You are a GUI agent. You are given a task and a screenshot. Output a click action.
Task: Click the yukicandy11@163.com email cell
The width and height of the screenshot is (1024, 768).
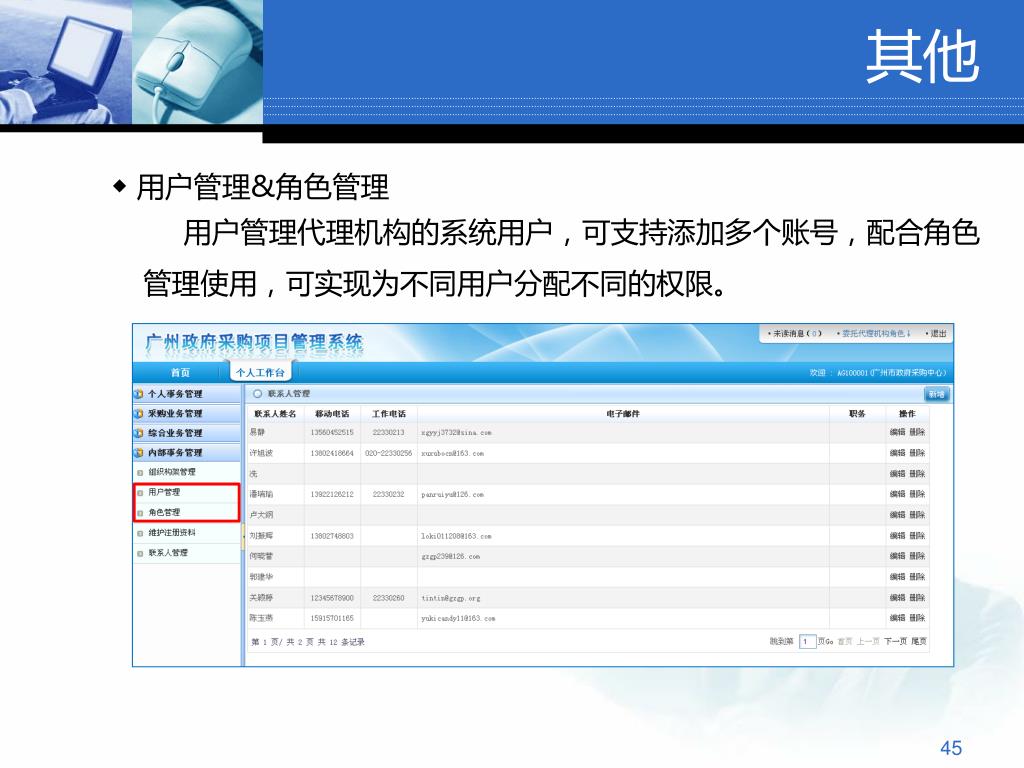[x=458, y=618]
